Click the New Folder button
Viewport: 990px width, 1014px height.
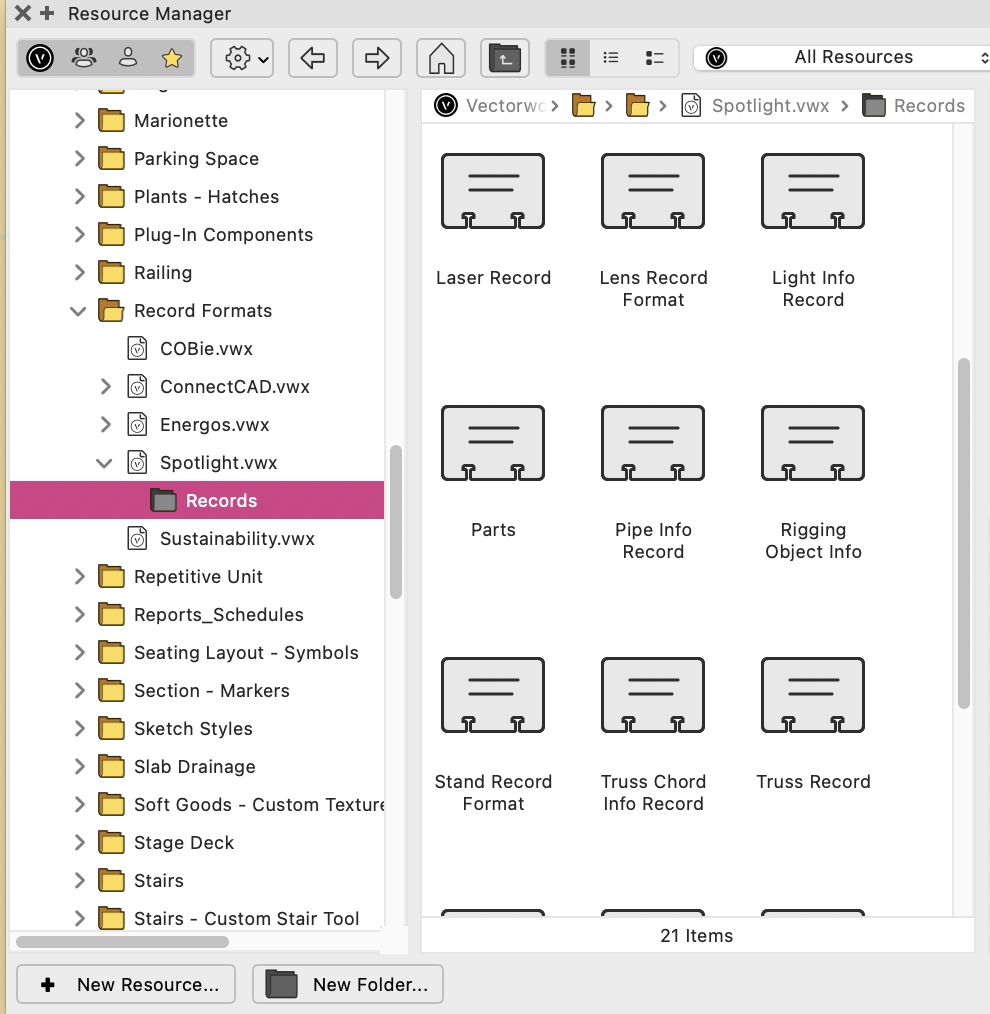click(348, 984)
